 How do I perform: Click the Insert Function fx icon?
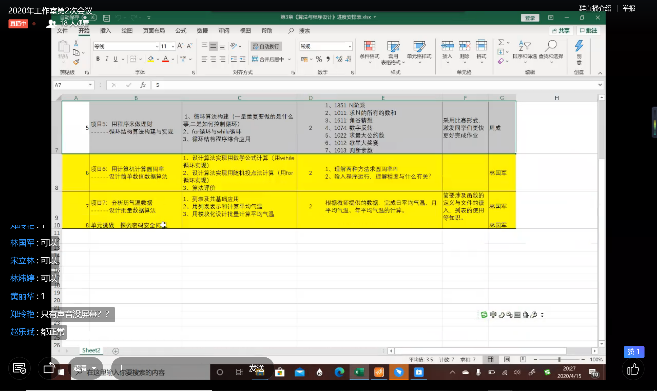coord(142,85)
